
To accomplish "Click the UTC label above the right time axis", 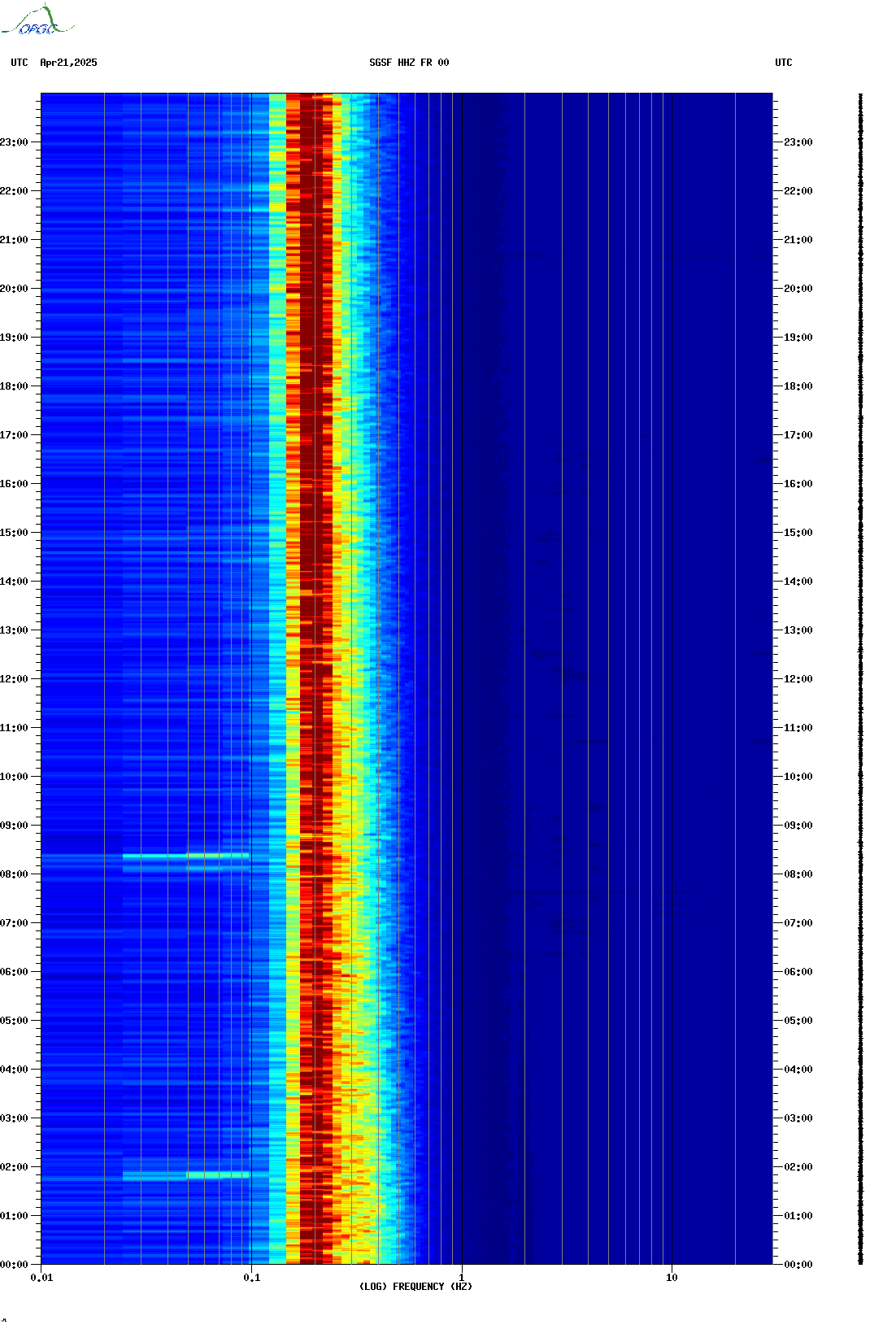I will 784,63.
